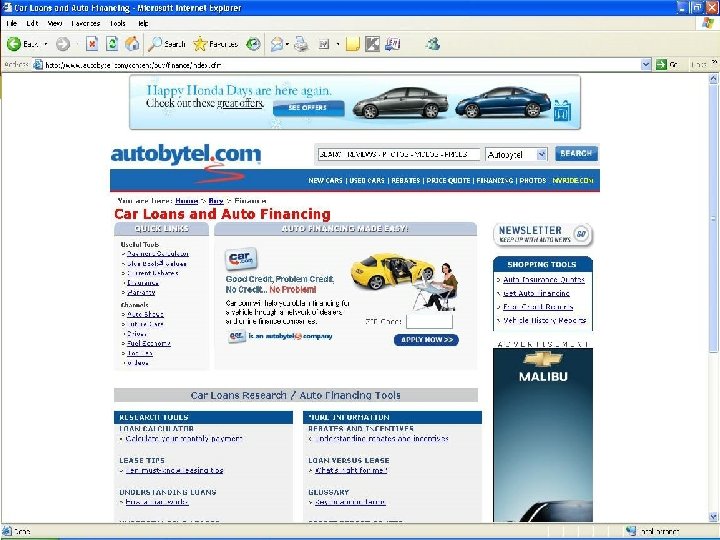Click the Refresh page icon
This screenshot has width=720, height=540.
[x=112, y=44]
